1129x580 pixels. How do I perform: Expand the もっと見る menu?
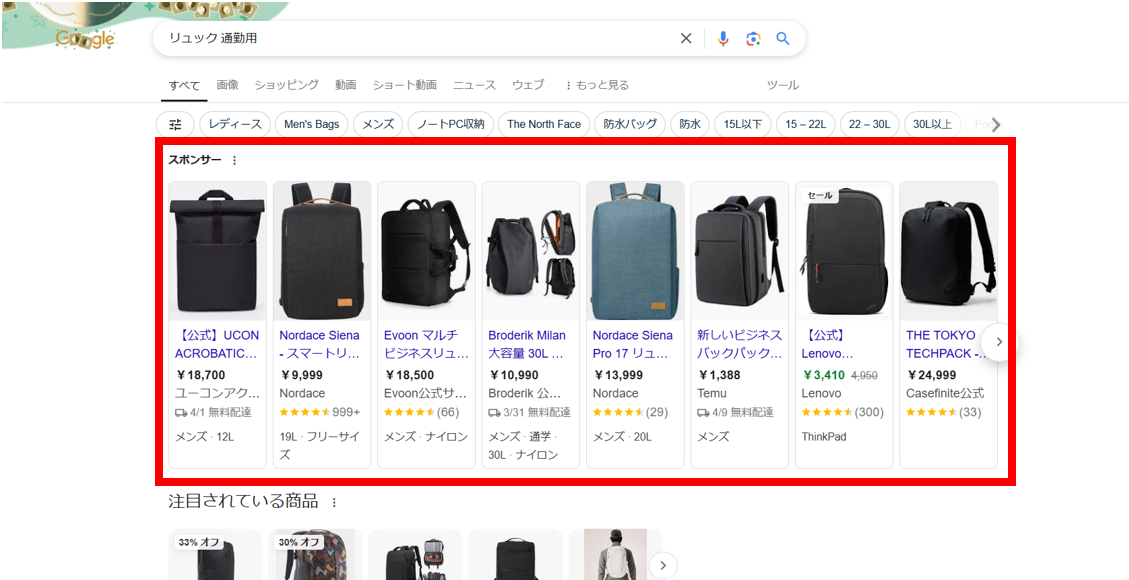pyautogui.click(x=597, y=85)
